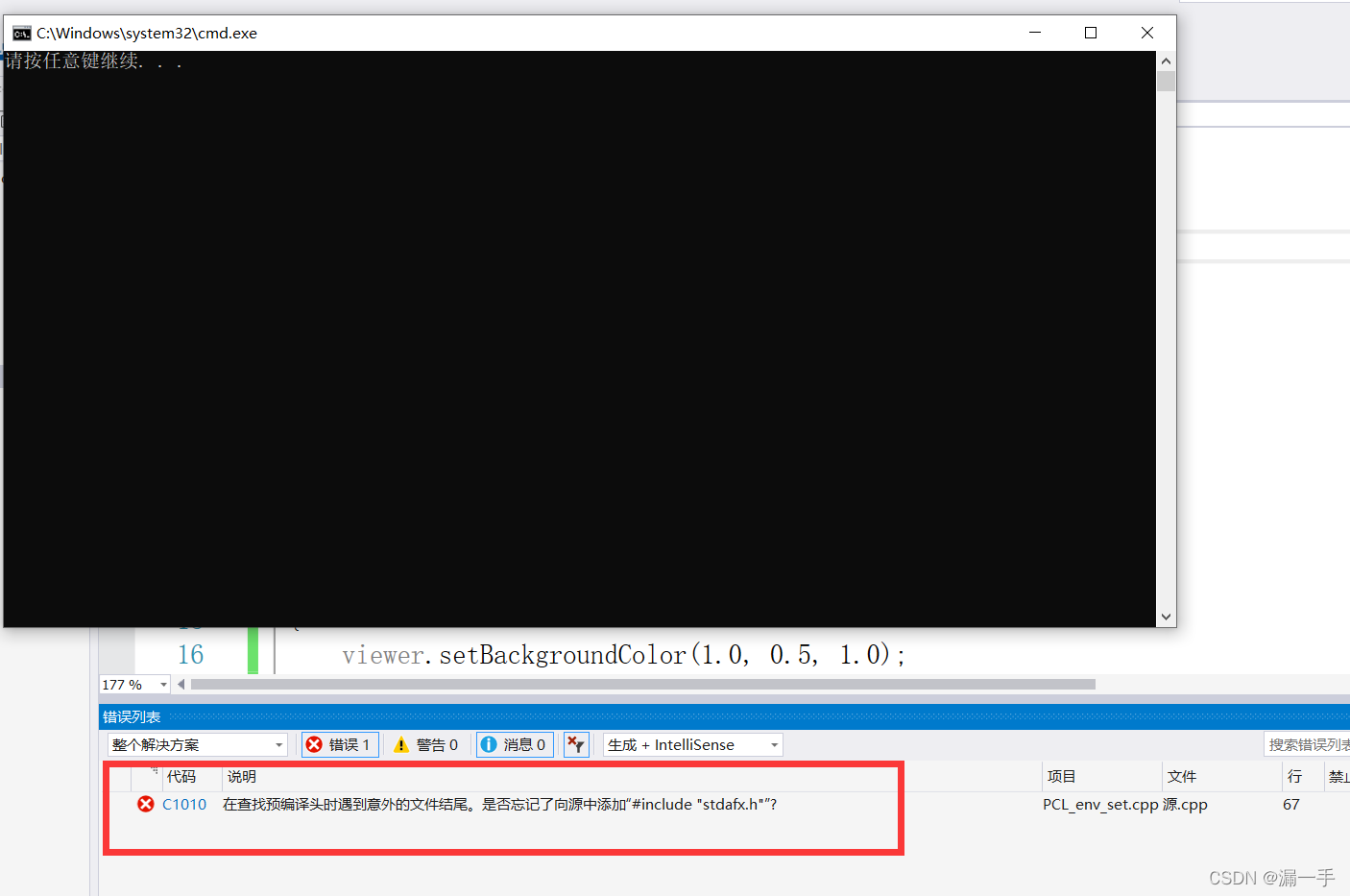Toggle the messages filter button
This screenshot has height=896, width=1350.
514,744
